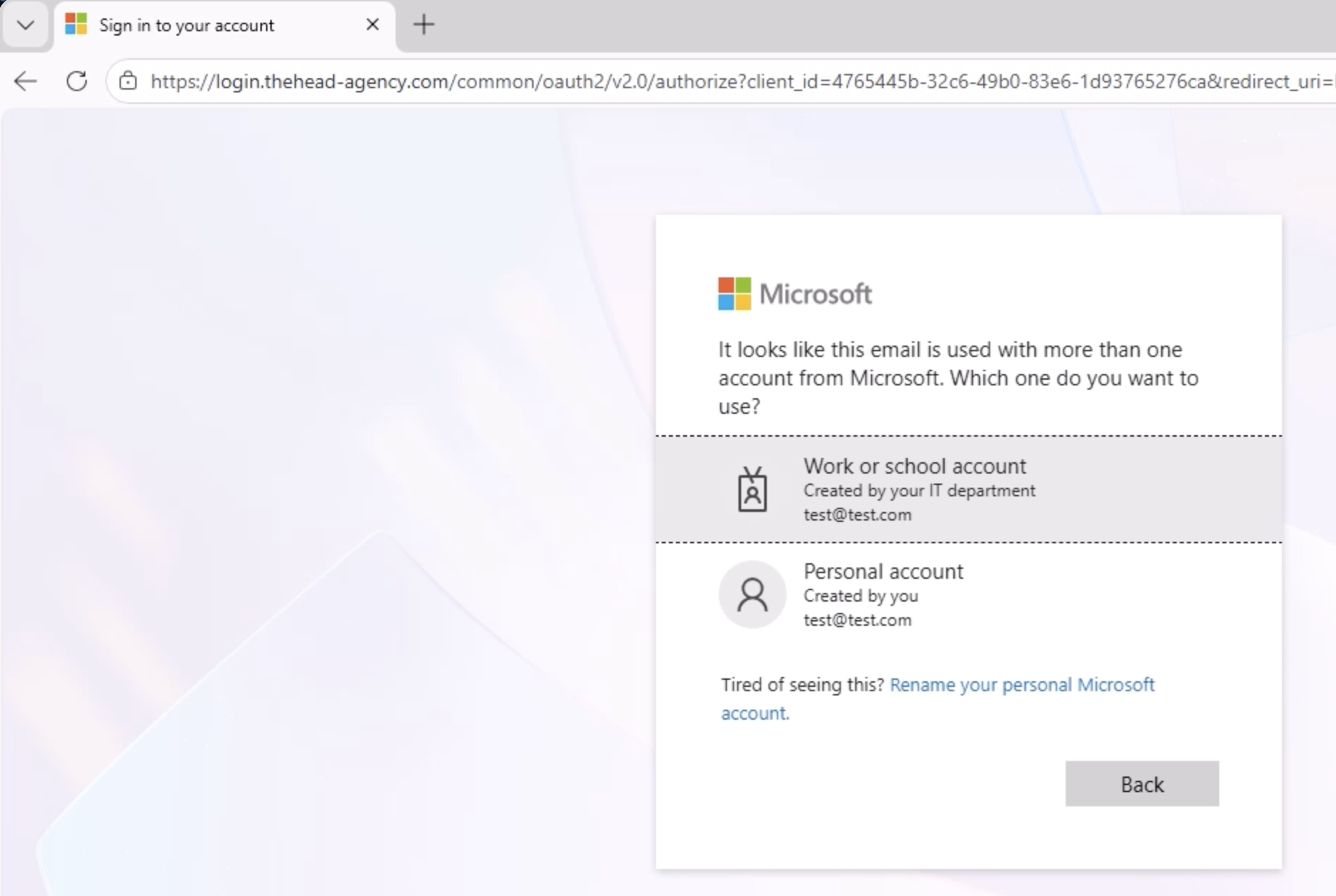Image resolution: width=1336 pixels, height=896 pixels.
Task: Click the work badge ID icon
Action: point(752,489)
